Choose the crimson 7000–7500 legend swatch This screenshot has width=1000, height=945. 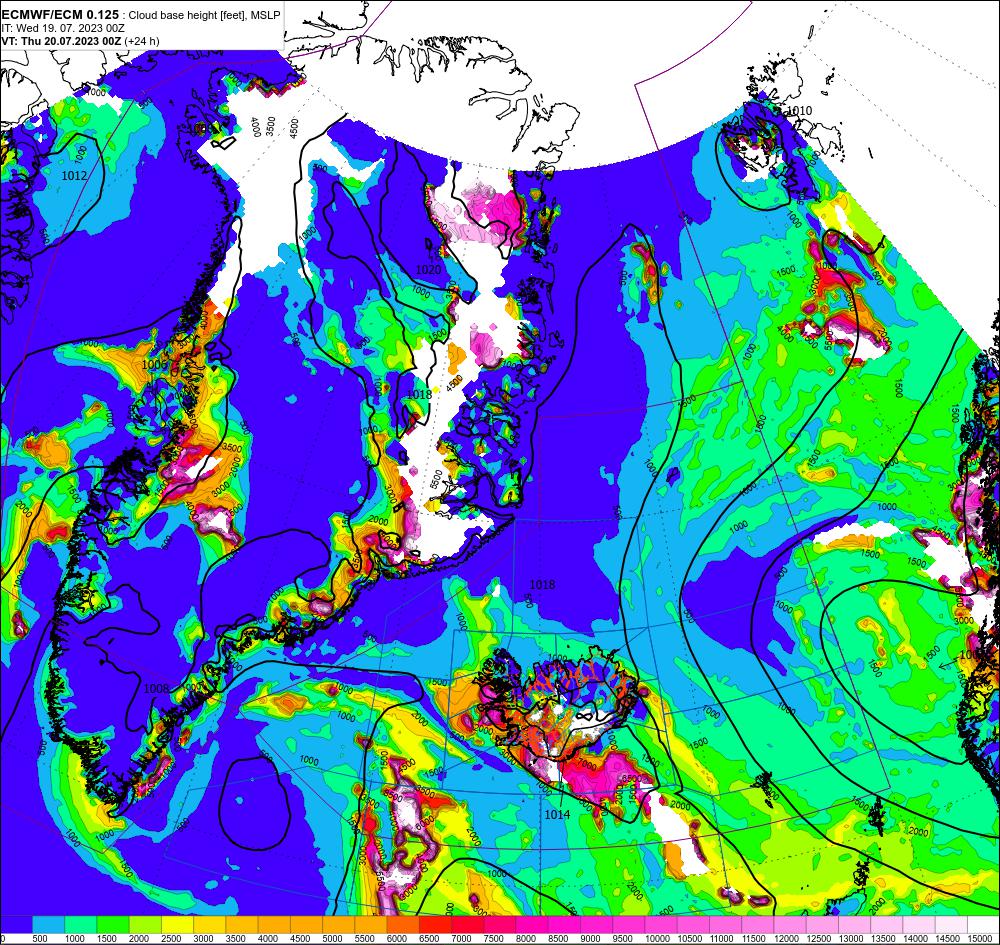467,924
